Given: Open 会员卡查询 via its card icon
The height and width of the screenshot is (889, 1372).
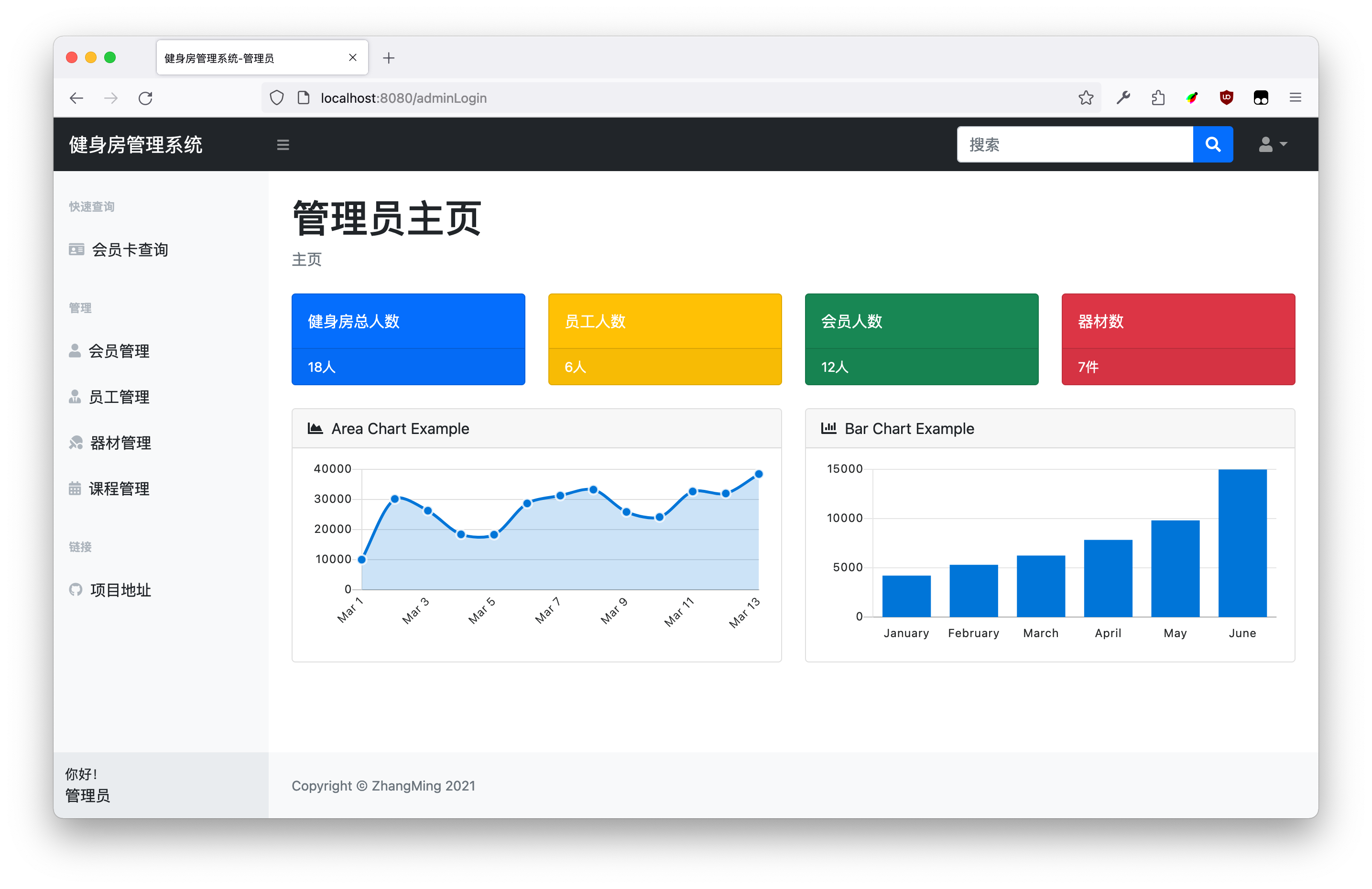Looking at the screenshot, I should pos(76,249).
